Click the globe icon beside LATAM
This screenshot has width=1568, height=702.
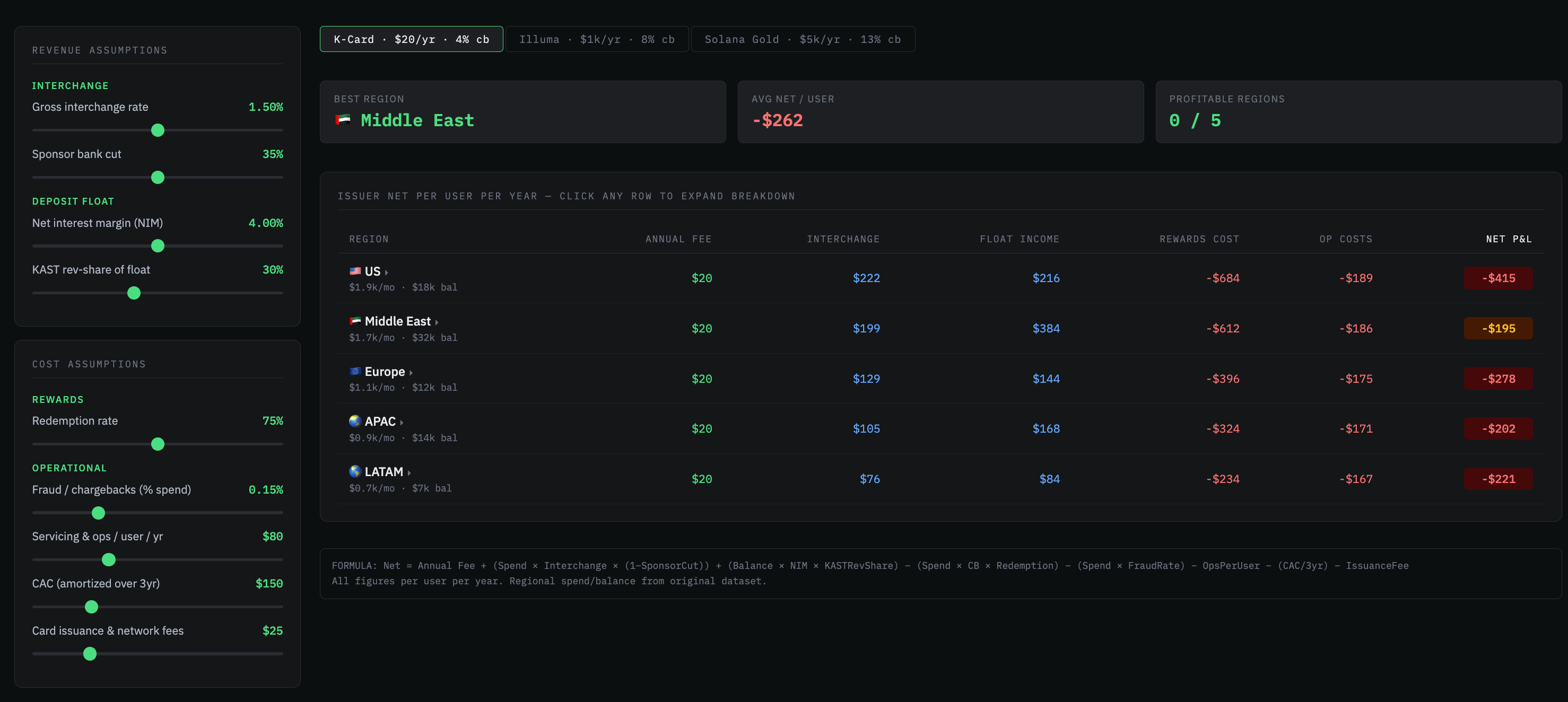tap(355, 471)
